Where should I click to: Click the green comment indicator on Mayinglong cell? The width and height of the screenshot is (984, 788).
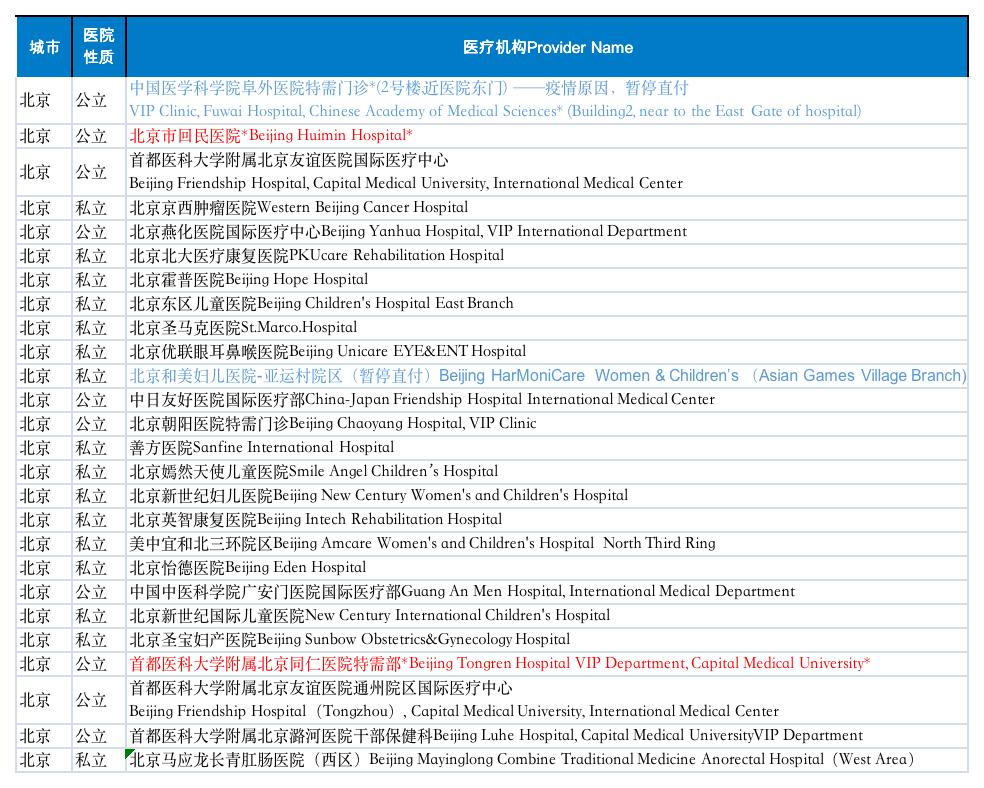[130, 752]
